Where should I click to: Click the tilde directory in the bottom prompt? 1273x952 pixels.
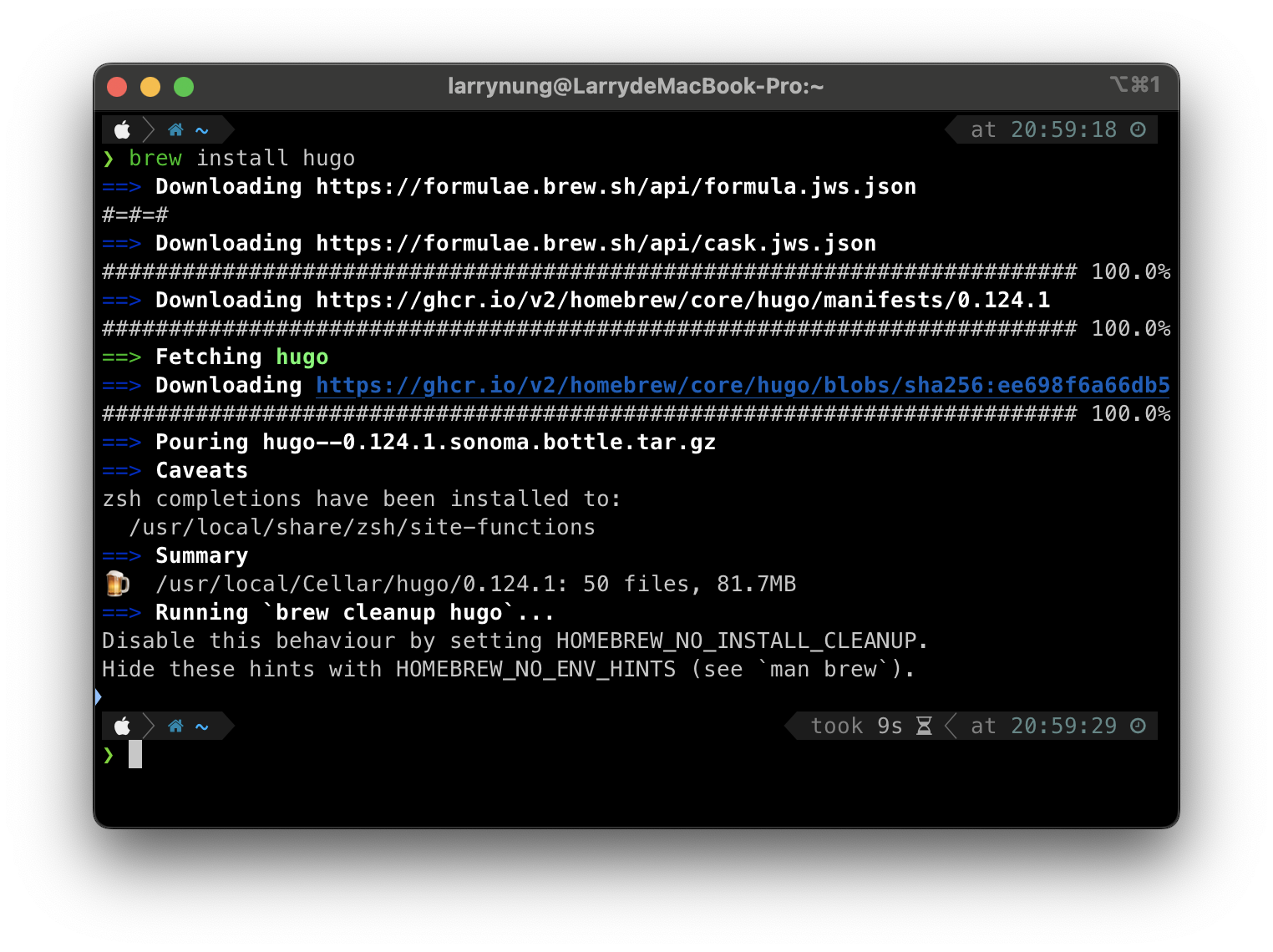point(202,727)
